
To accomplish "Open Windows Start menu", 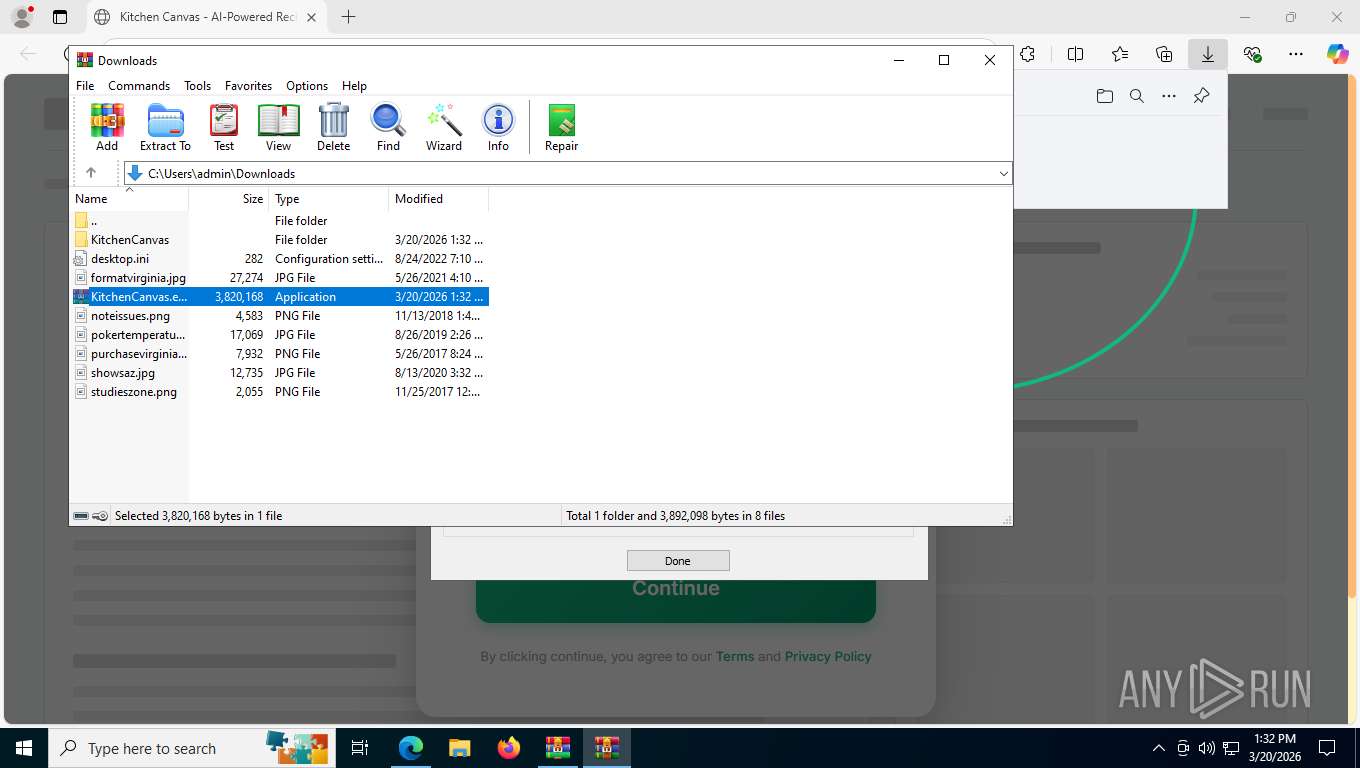I will click(23, 748).
